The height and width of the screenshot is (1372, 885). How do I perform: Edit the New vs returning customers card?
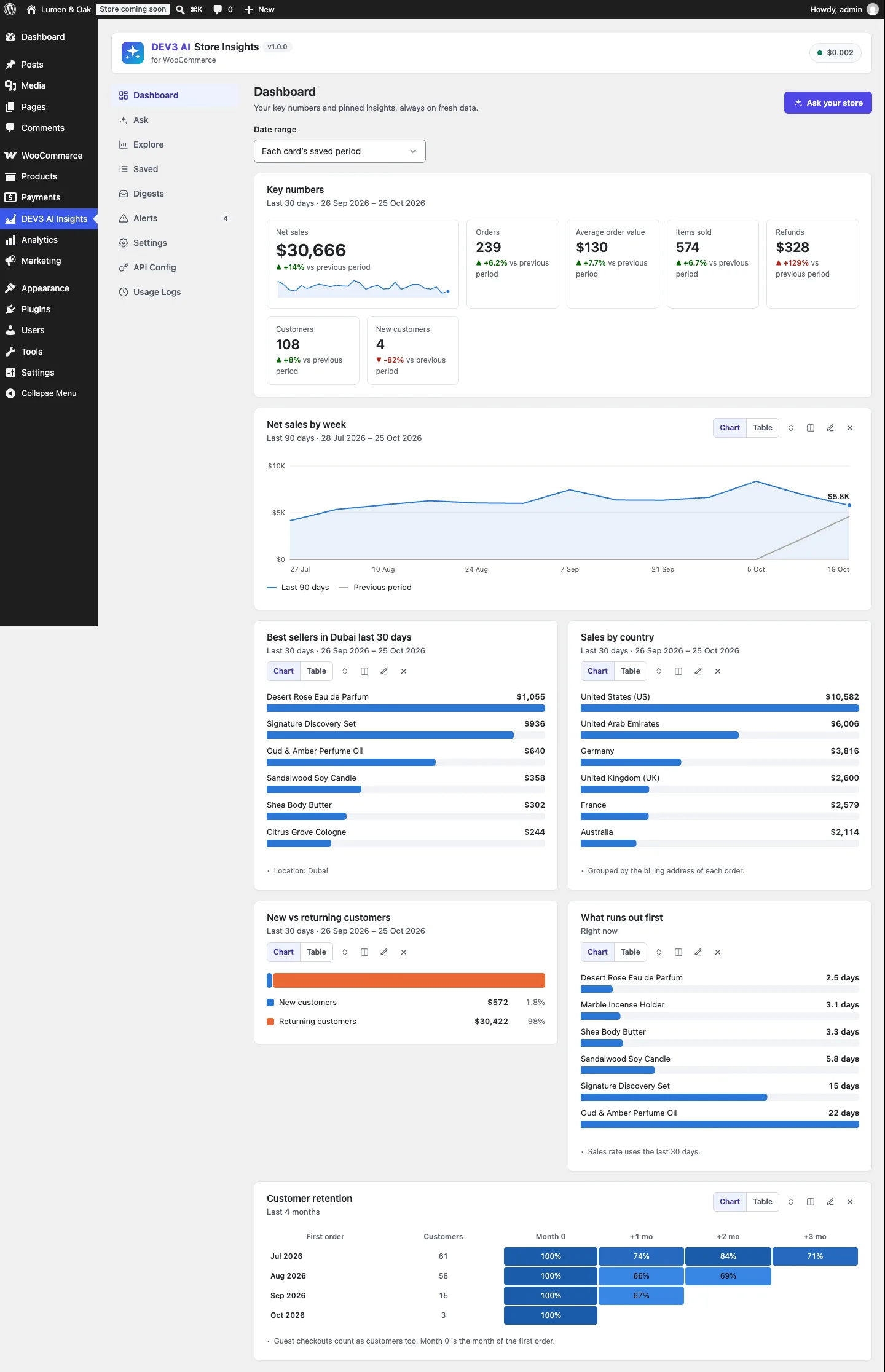click(384, 952)
